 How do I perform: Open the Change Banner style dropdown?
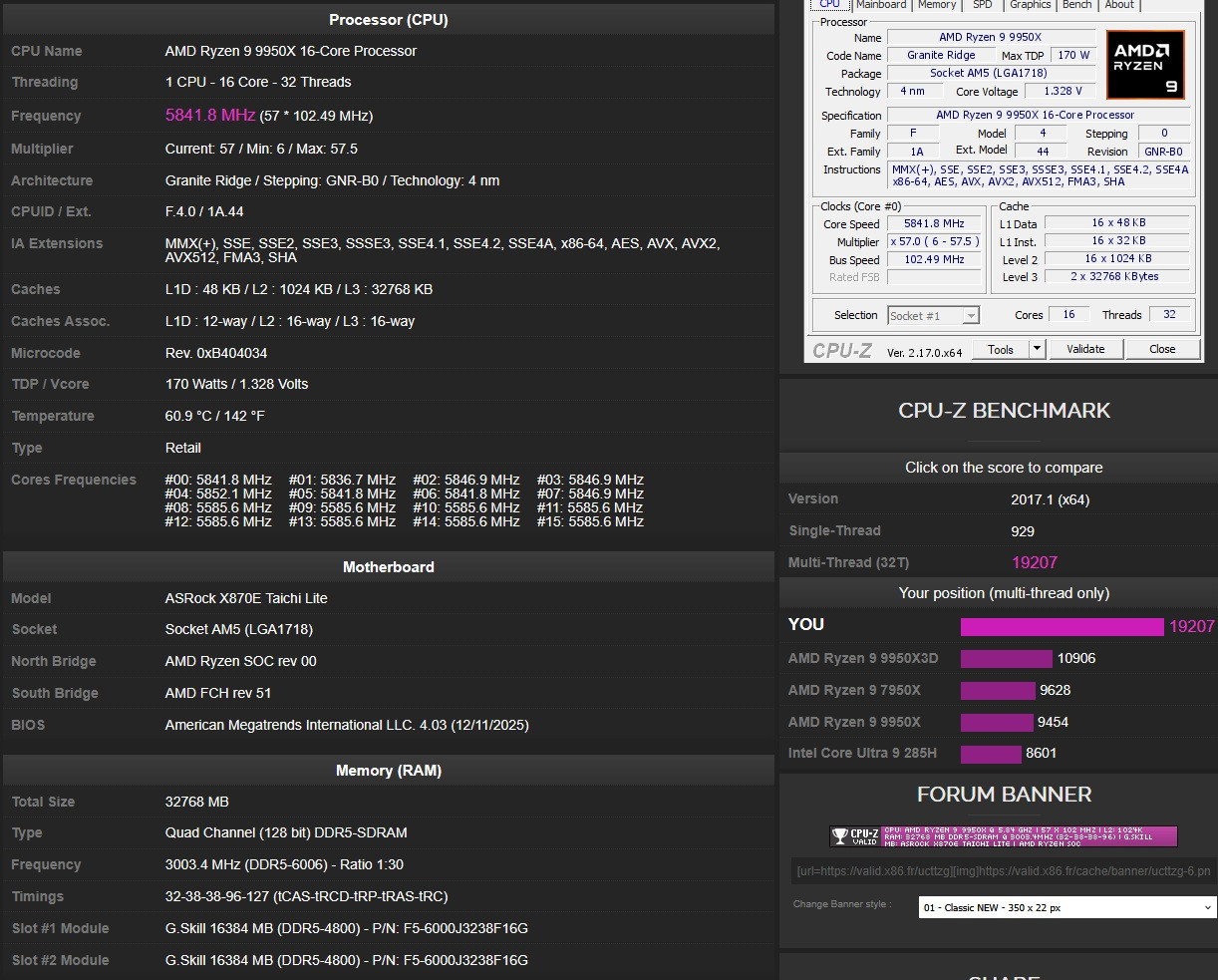click(x=1066, y=907)
